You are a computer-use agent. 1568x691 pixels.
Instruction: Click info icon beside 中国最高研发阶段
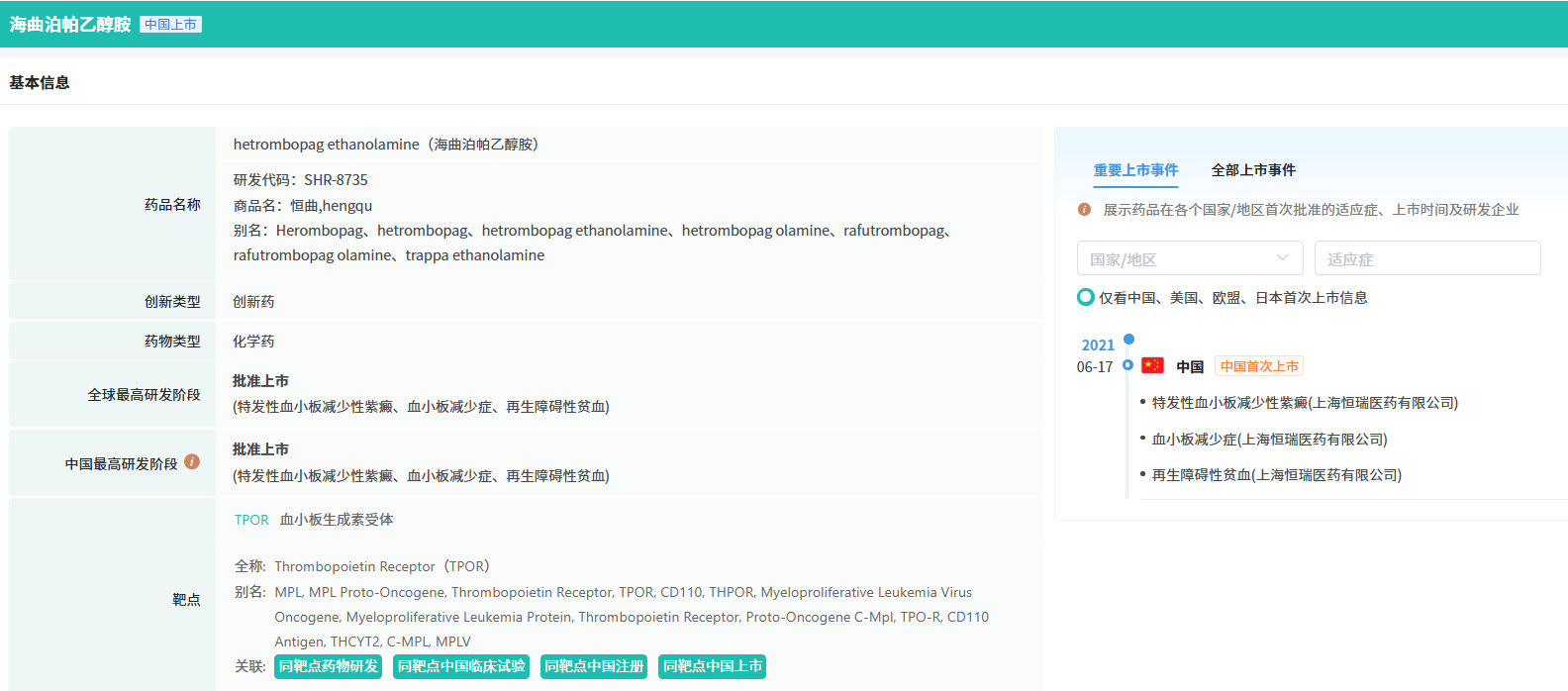point(192,461)
